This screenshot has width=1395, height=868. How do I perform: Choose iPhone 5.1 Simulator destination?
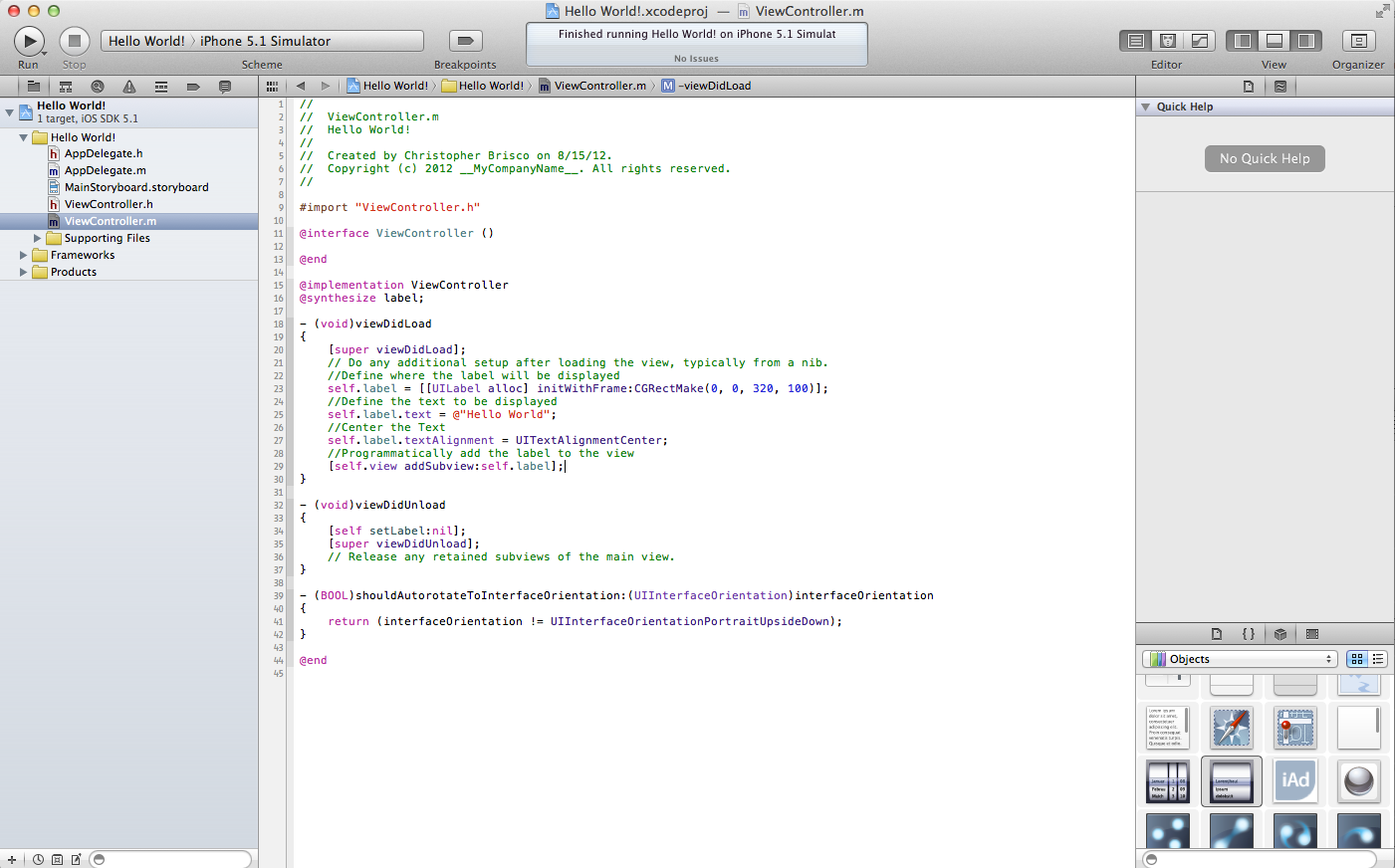click(x=265, y=41)
